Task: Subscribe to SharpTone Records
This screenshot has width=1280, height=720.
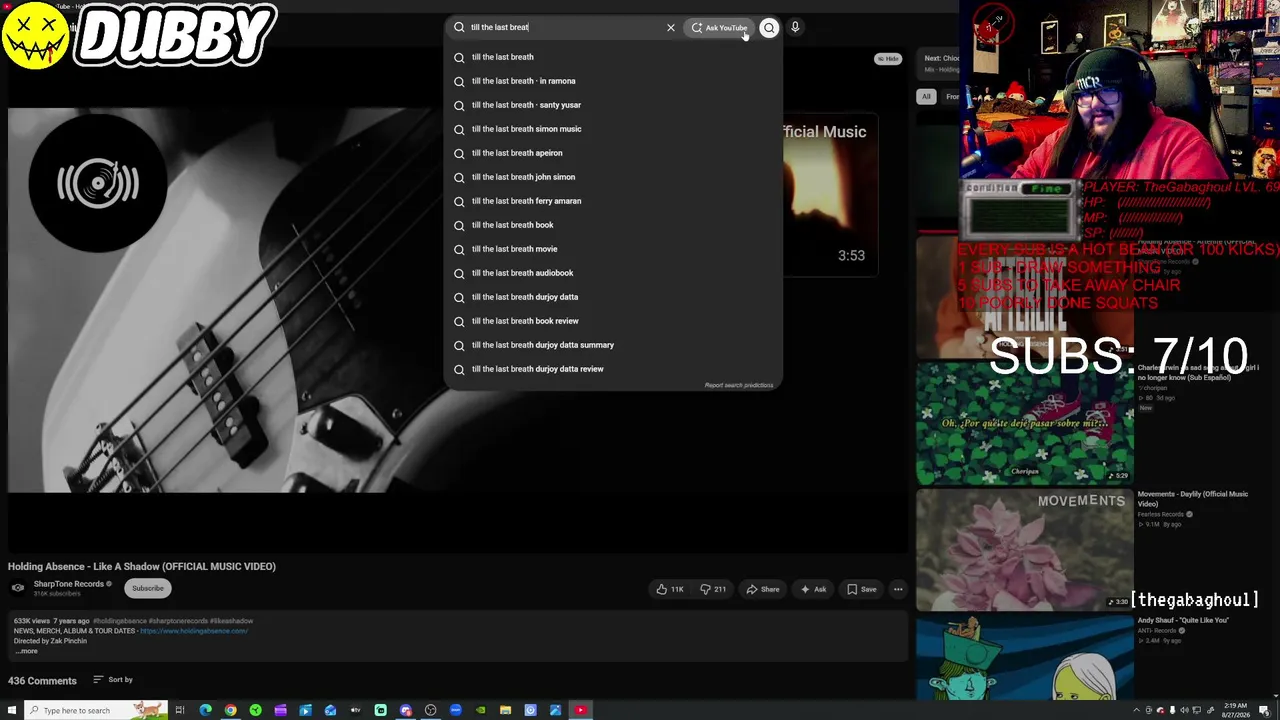Action: [148, 588]
